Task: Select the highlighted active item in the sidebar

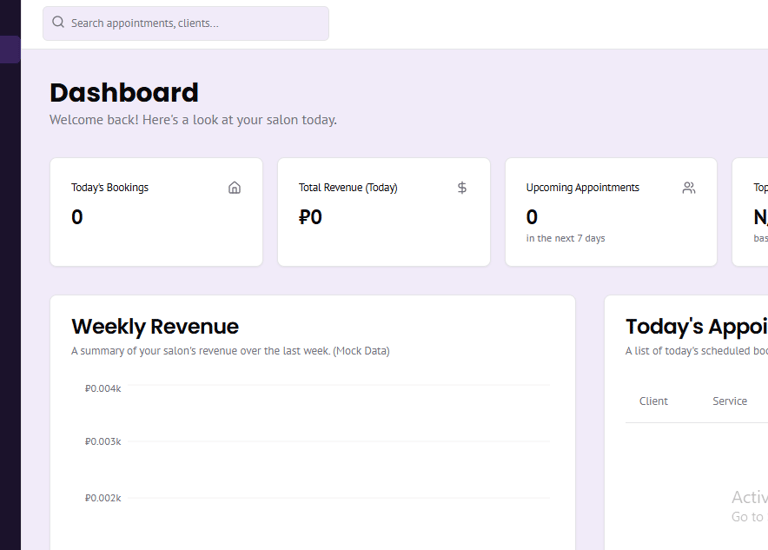Action: pos(10,49)
